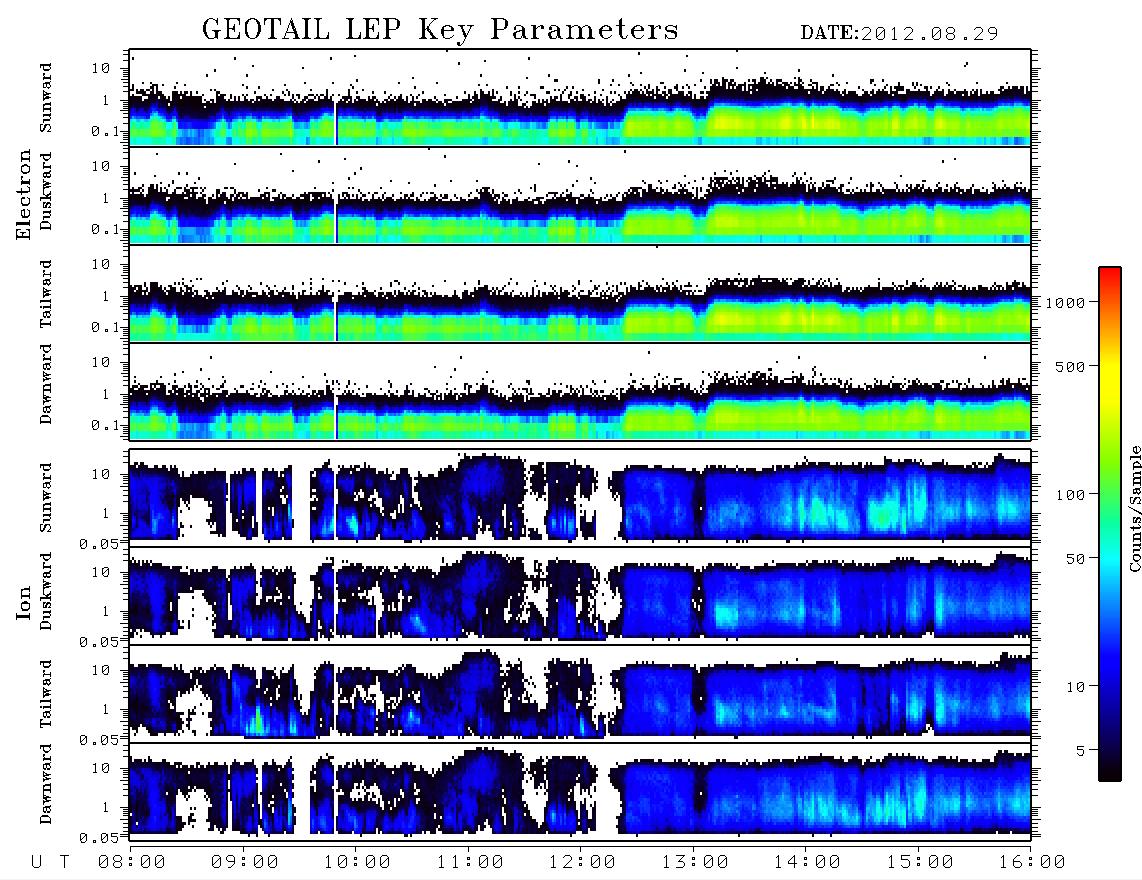Click the 50 tick label on color bar

point(1075,559)
